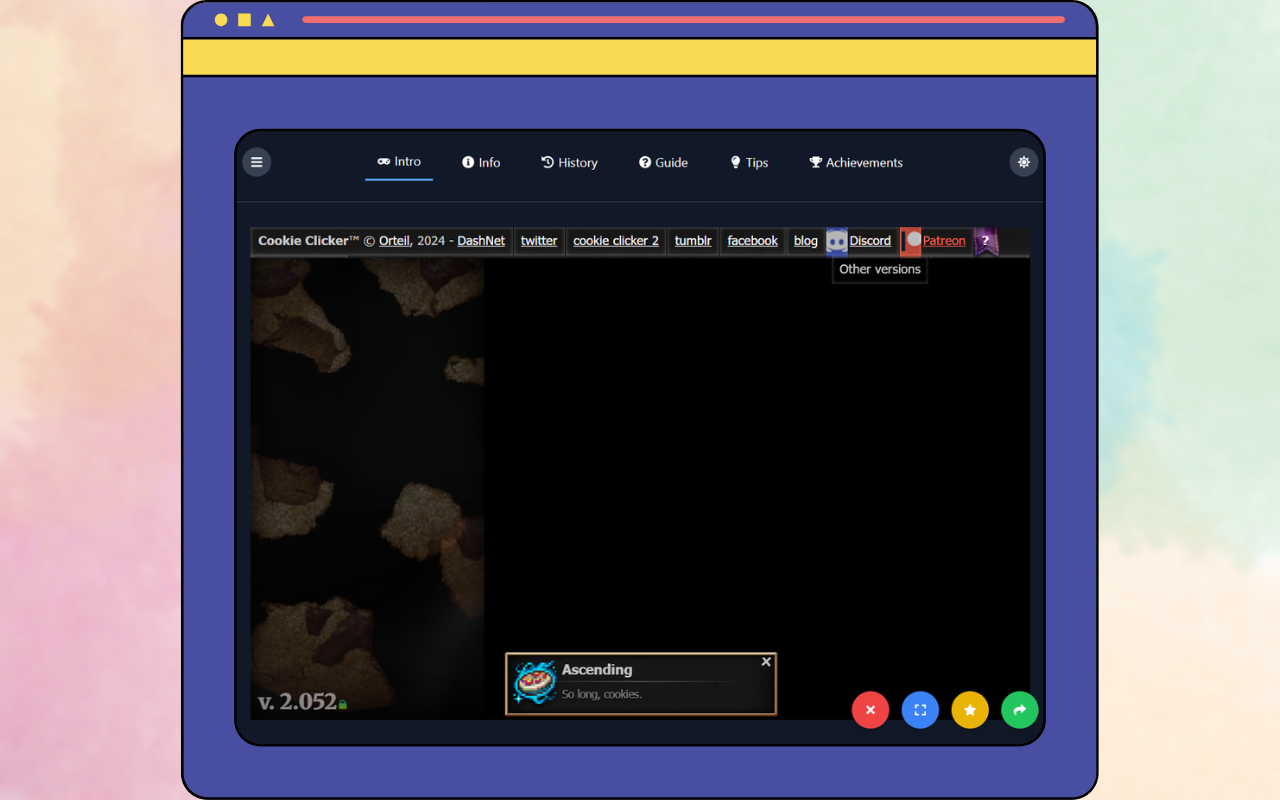Viewport: 1280px width, 800px height.
Task: Click the Other versions tooltip label
Action: click(879, 269)
